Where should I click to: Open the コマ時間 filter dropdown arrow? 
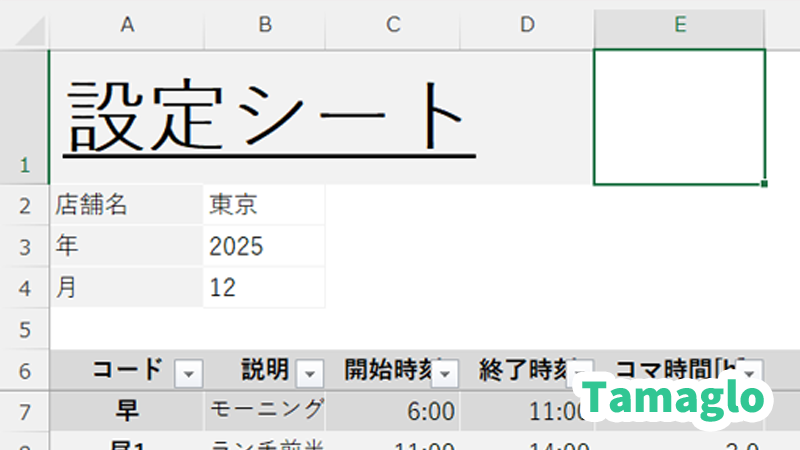(751, 373)
